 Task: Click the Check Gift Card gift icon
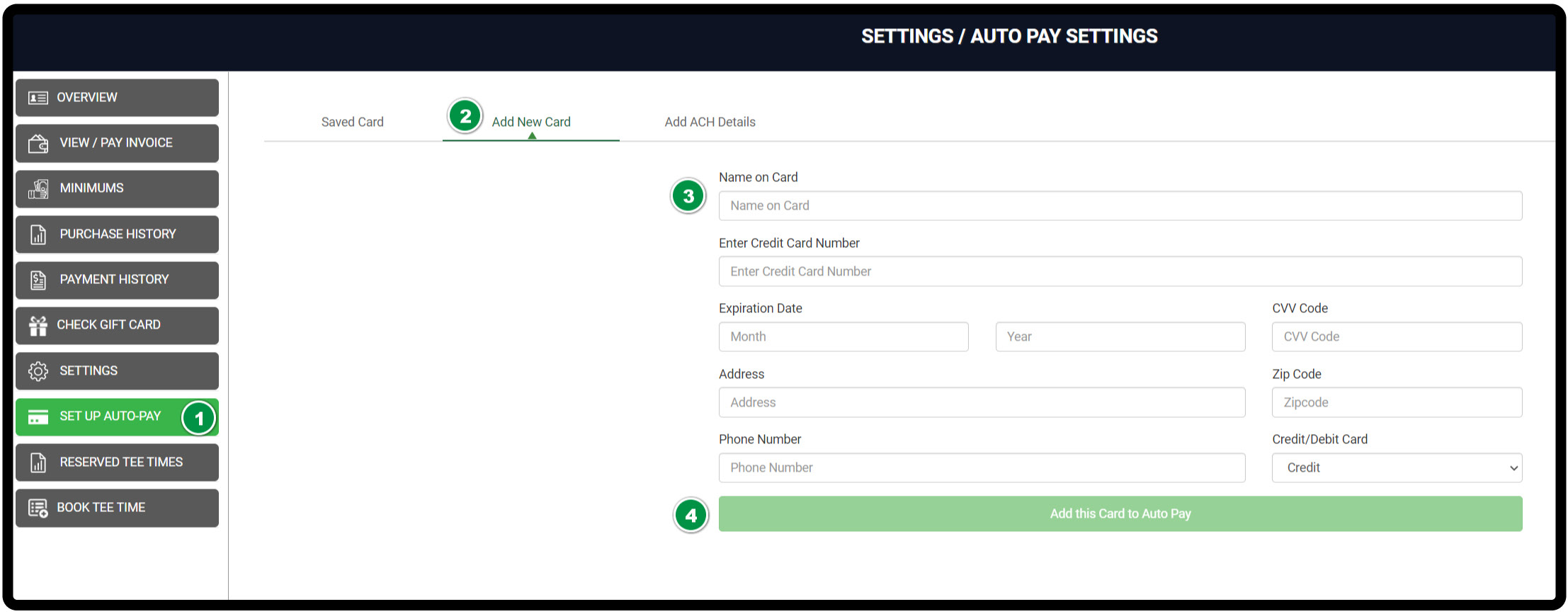point(38,326)
